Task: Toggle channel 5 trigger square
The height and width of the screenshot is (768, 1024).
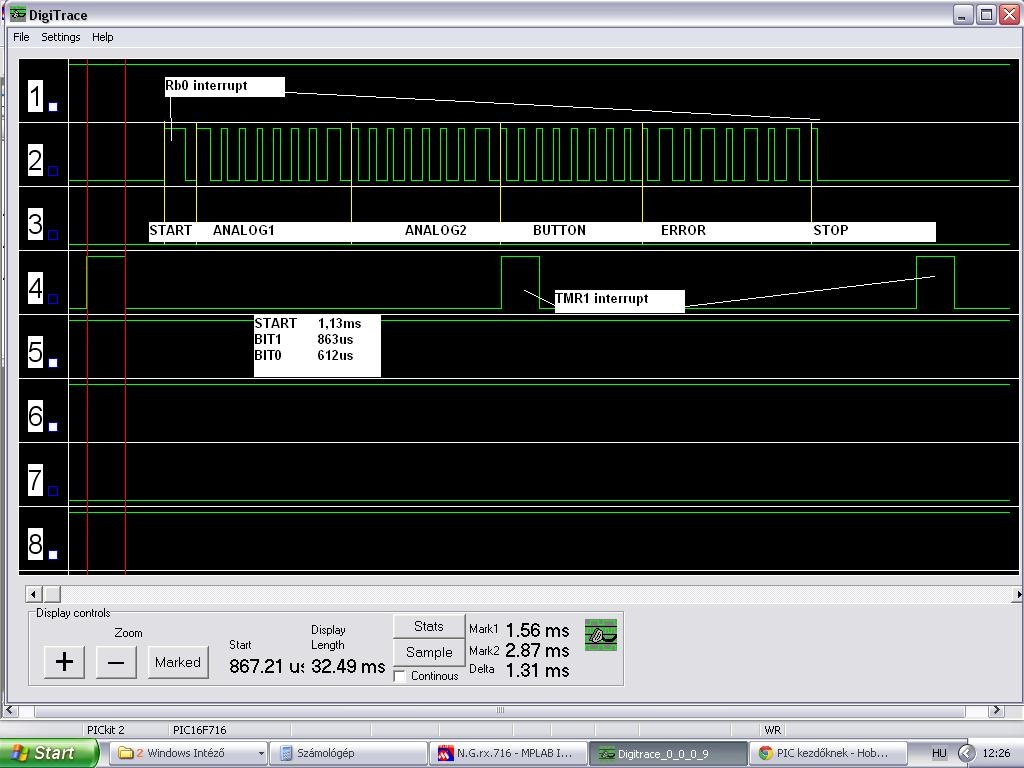Action: [53, 362]
